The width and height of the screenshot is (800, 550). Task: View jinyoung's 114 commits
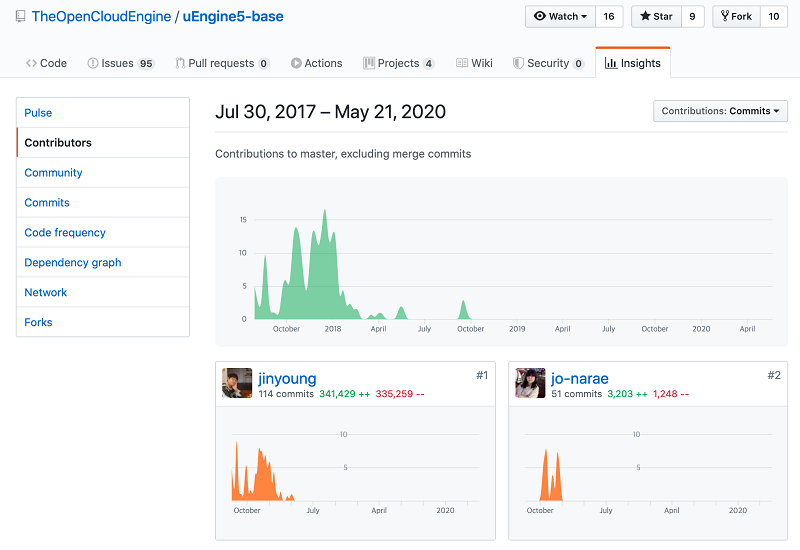[286, 394]
